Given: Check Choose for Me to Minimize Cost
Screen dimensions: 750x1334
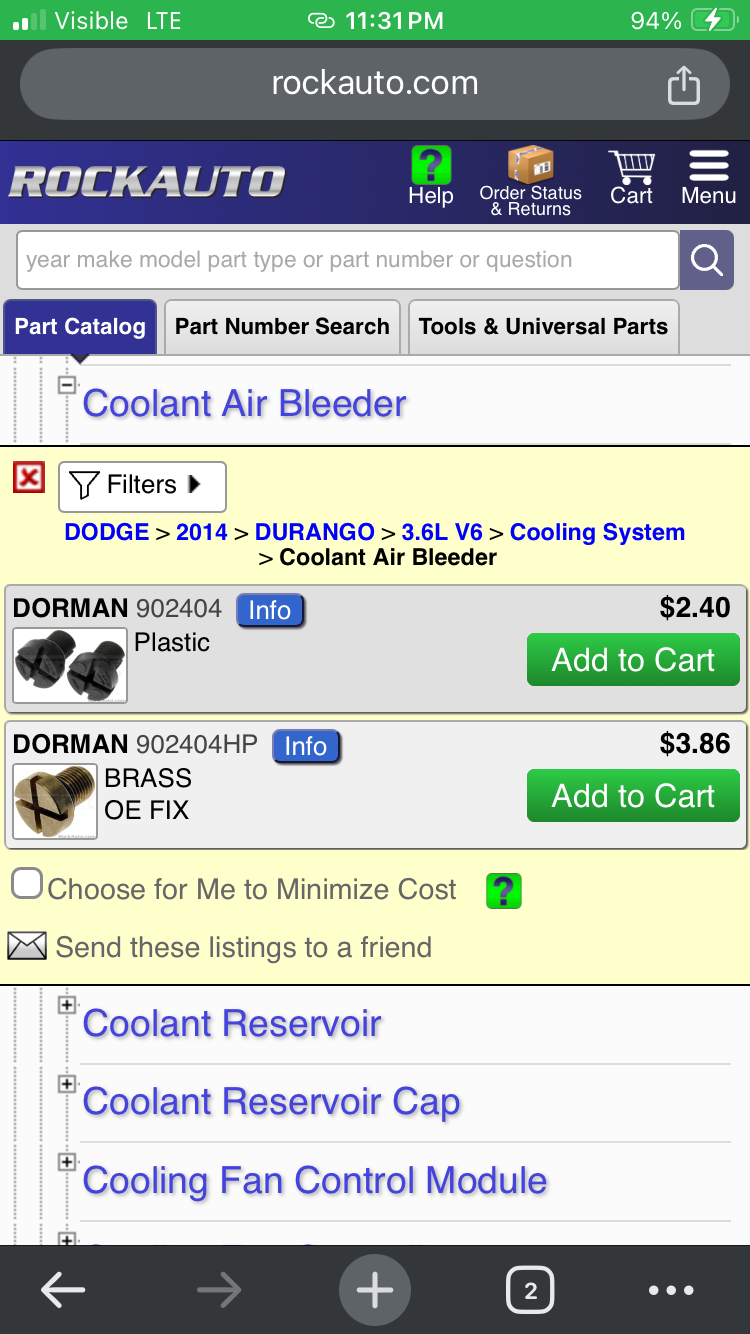Looking at the screenshot, I should (27, 884).
